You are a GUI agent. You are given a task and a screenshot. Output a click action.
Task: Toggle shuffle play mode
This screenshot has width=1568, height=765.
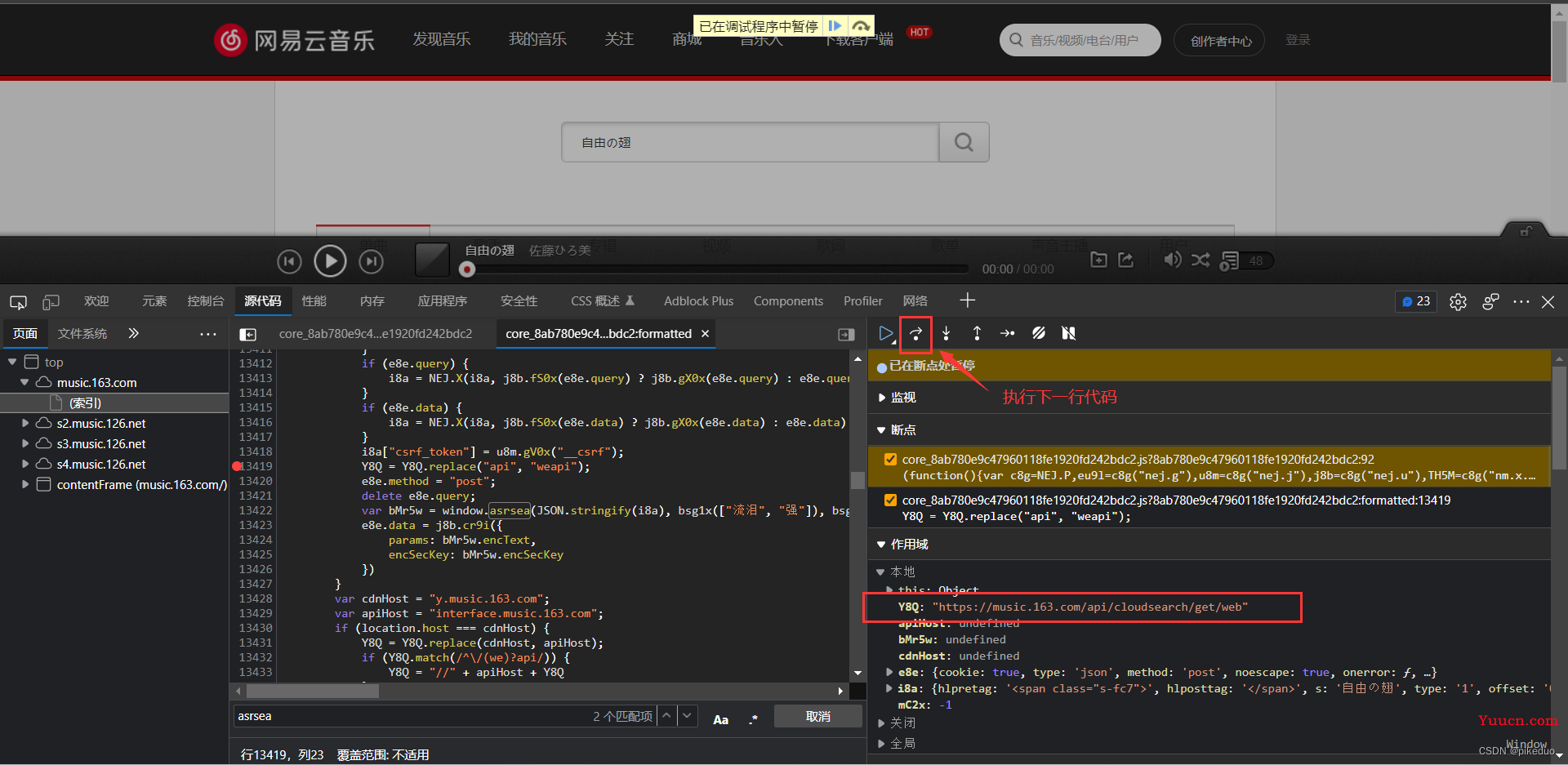point(1200,260)
